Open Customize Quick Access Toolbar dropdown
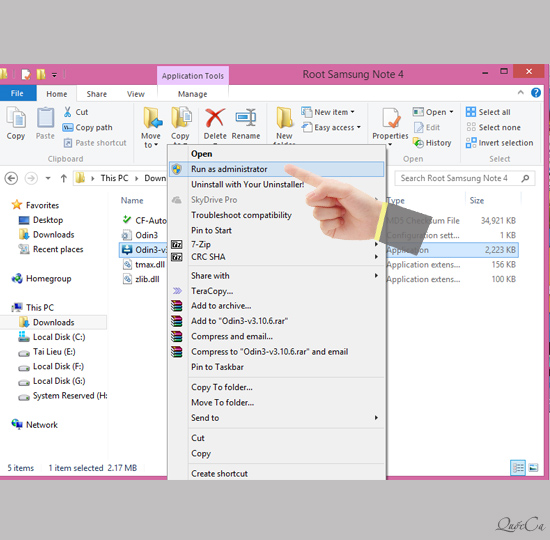550x540 pixels. tap(54, 75)
